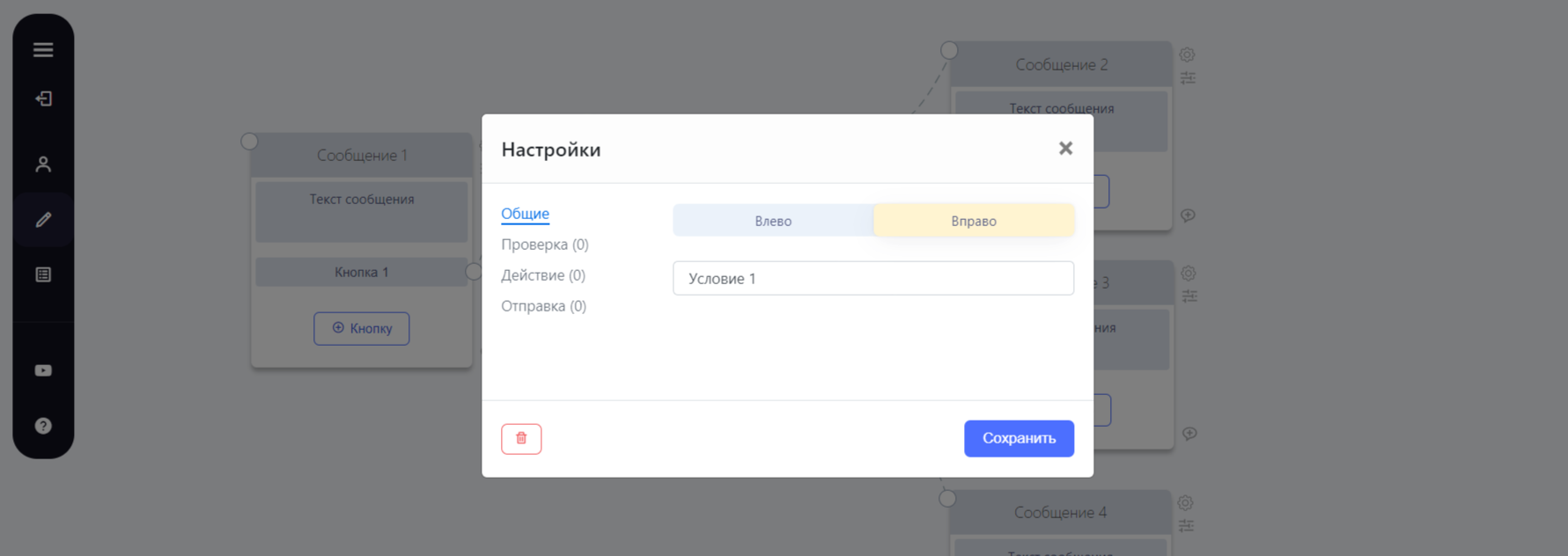Image resolution: width=1568 pixels, height=556 pixels.
Task: Click sliders icon next to Сообщение 2
Action: click(x=1188, y=78)
